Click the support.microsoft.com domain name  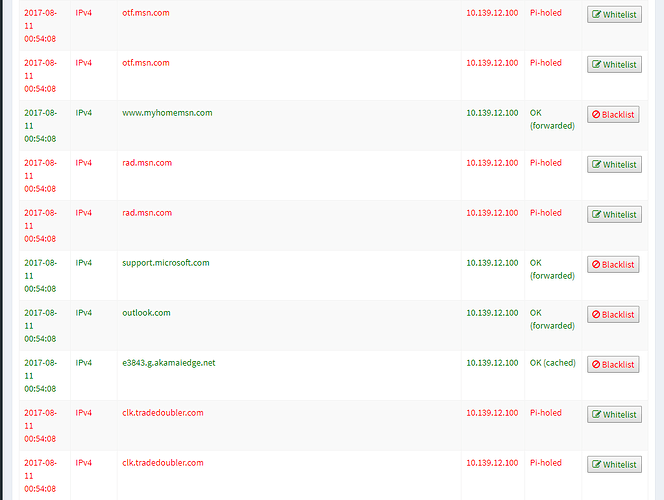[x=165, y=263]
